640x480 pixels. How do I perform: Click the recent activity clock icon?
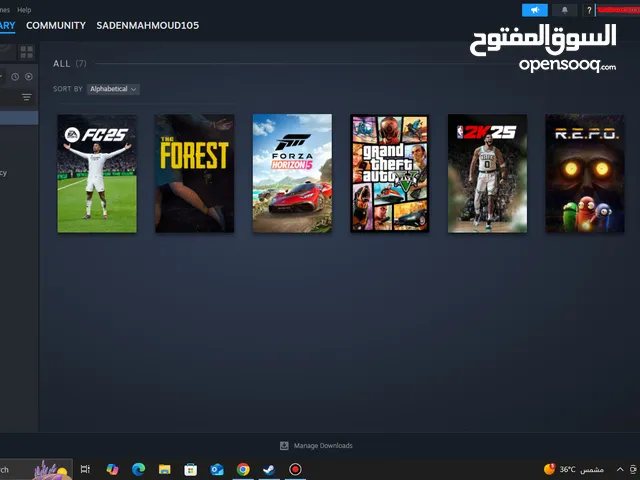pos(15,77)
